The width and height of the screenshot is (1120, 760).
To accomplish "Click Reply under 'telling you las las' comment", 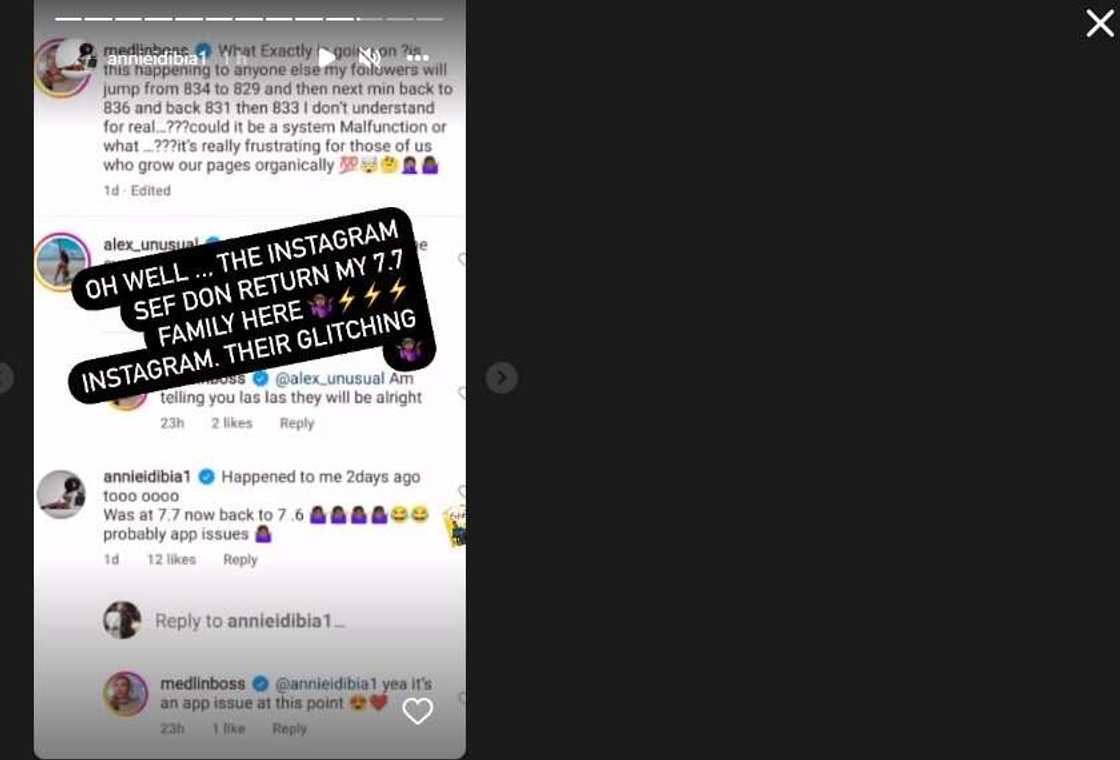I will click(296, 423).
